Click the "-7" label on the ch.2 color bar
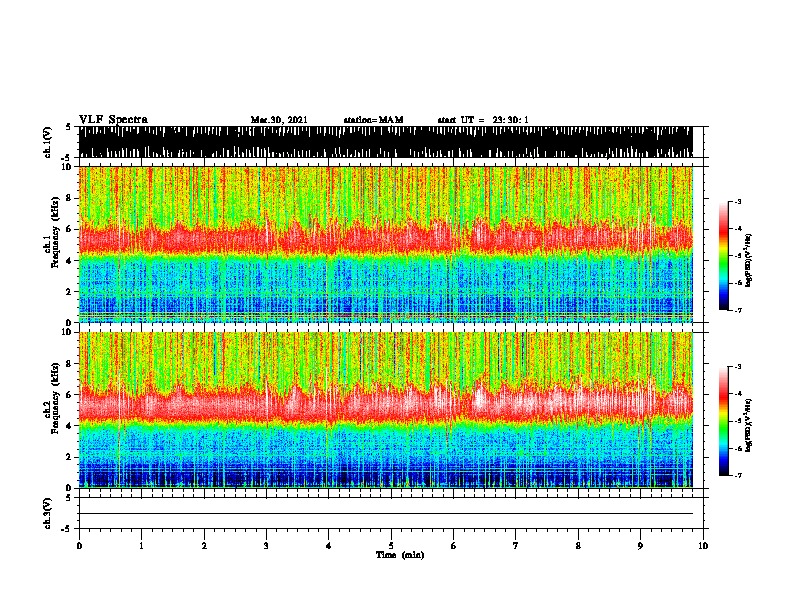792x612 pixels. (x=738, y=475)
